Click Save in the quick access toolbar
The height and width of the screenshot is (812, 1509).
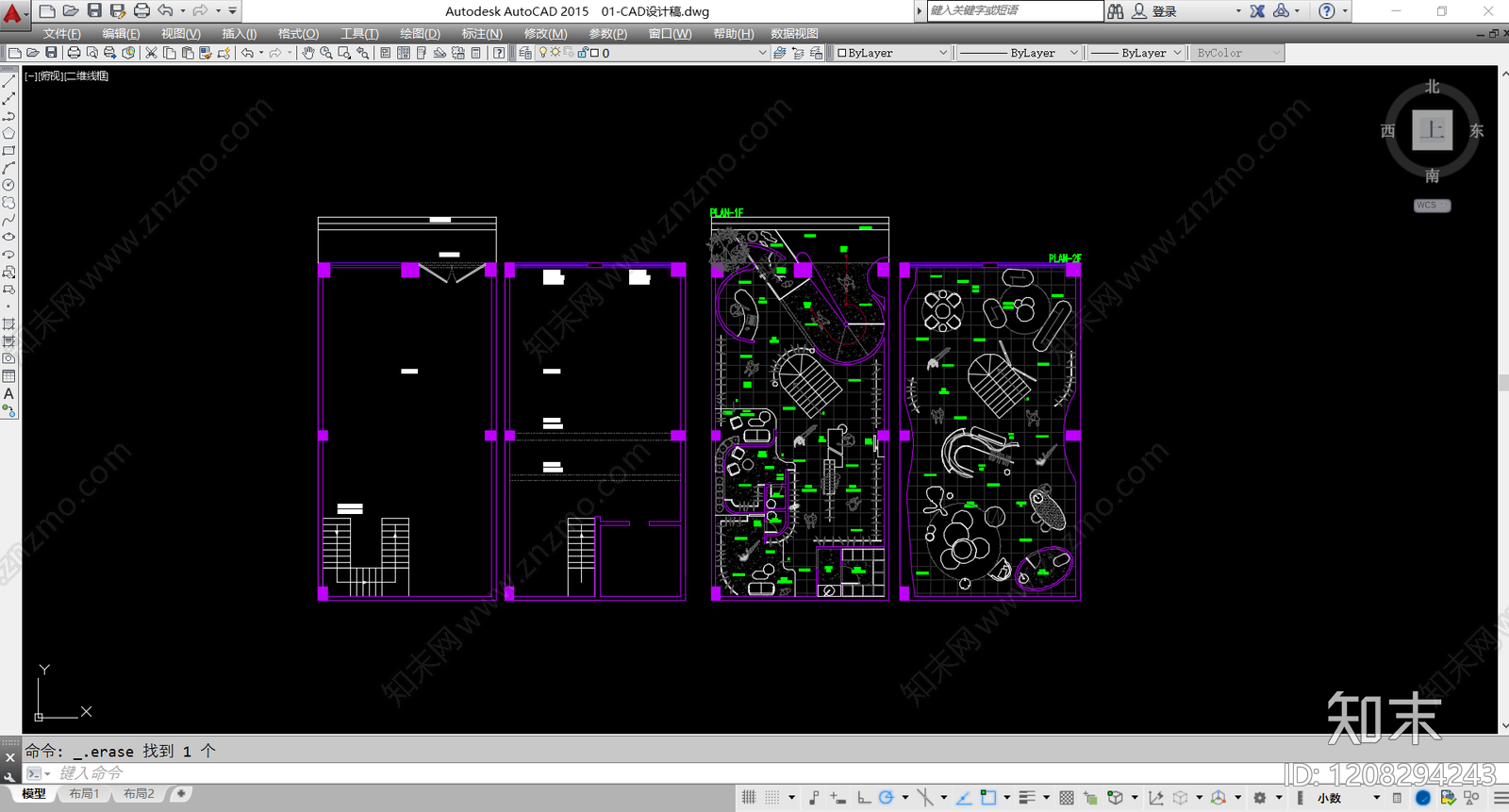click(x=94, y=10)
